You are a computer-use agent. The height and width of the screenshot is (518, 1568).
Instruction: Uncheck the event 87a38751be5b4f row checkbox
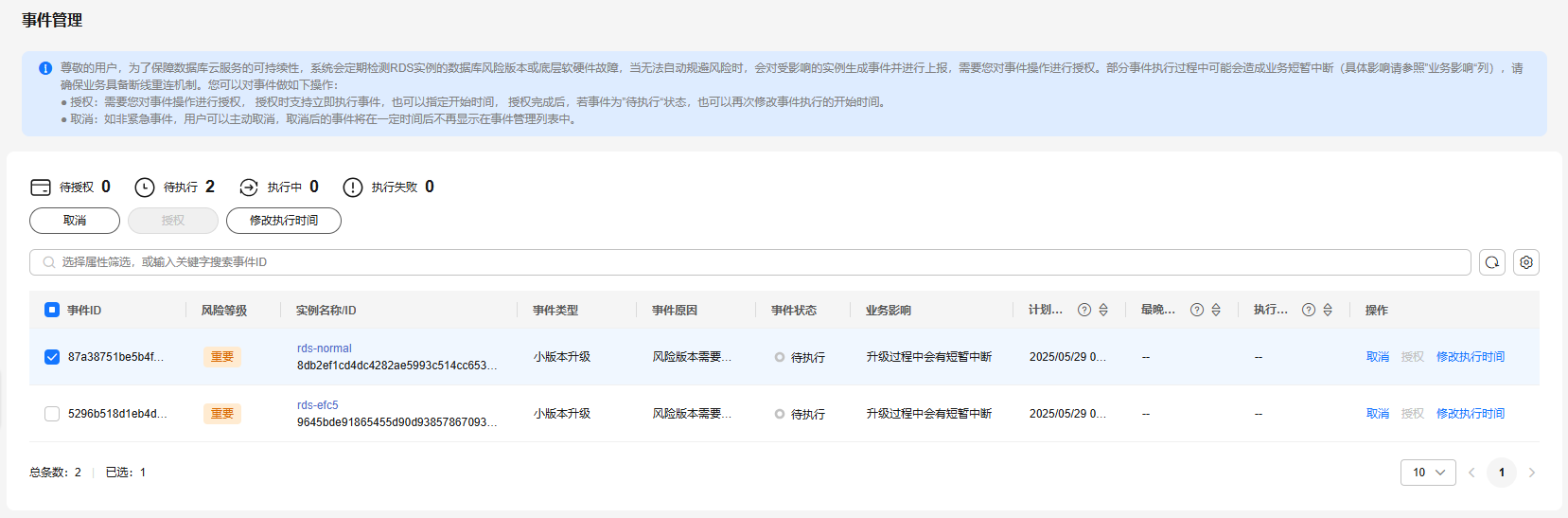52,357
